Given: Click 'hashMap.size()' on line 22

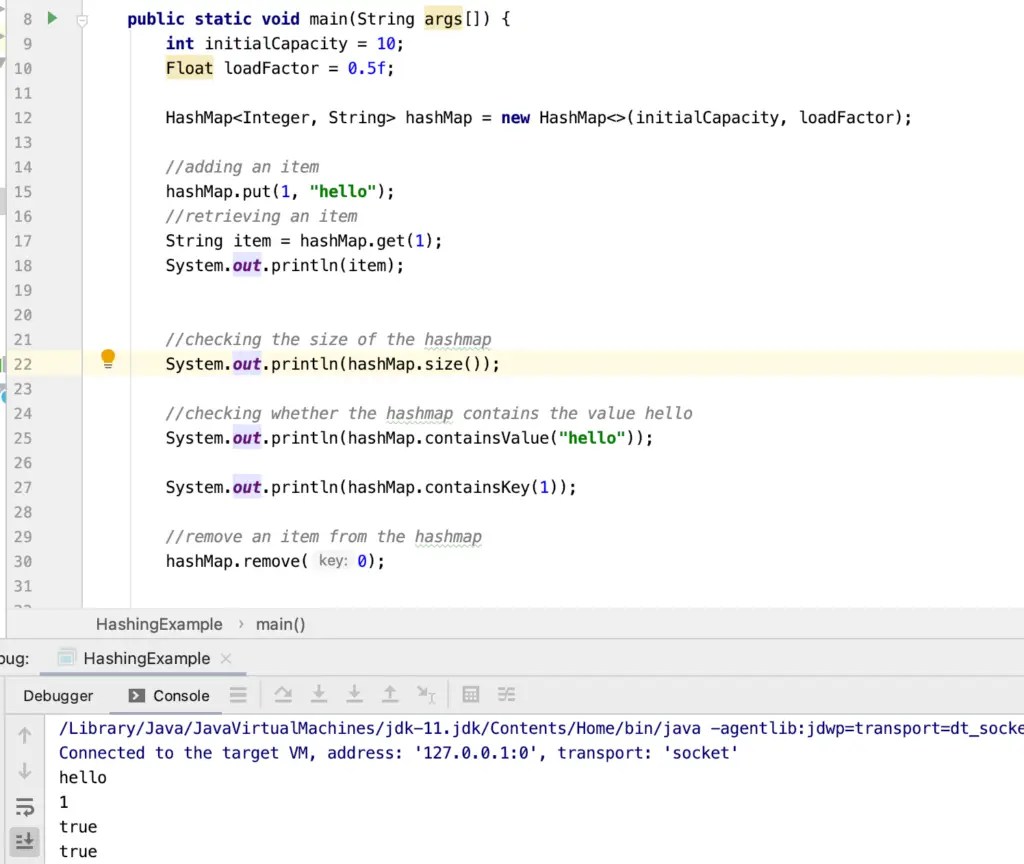Looking at the screenshot, I should (418, 364).
